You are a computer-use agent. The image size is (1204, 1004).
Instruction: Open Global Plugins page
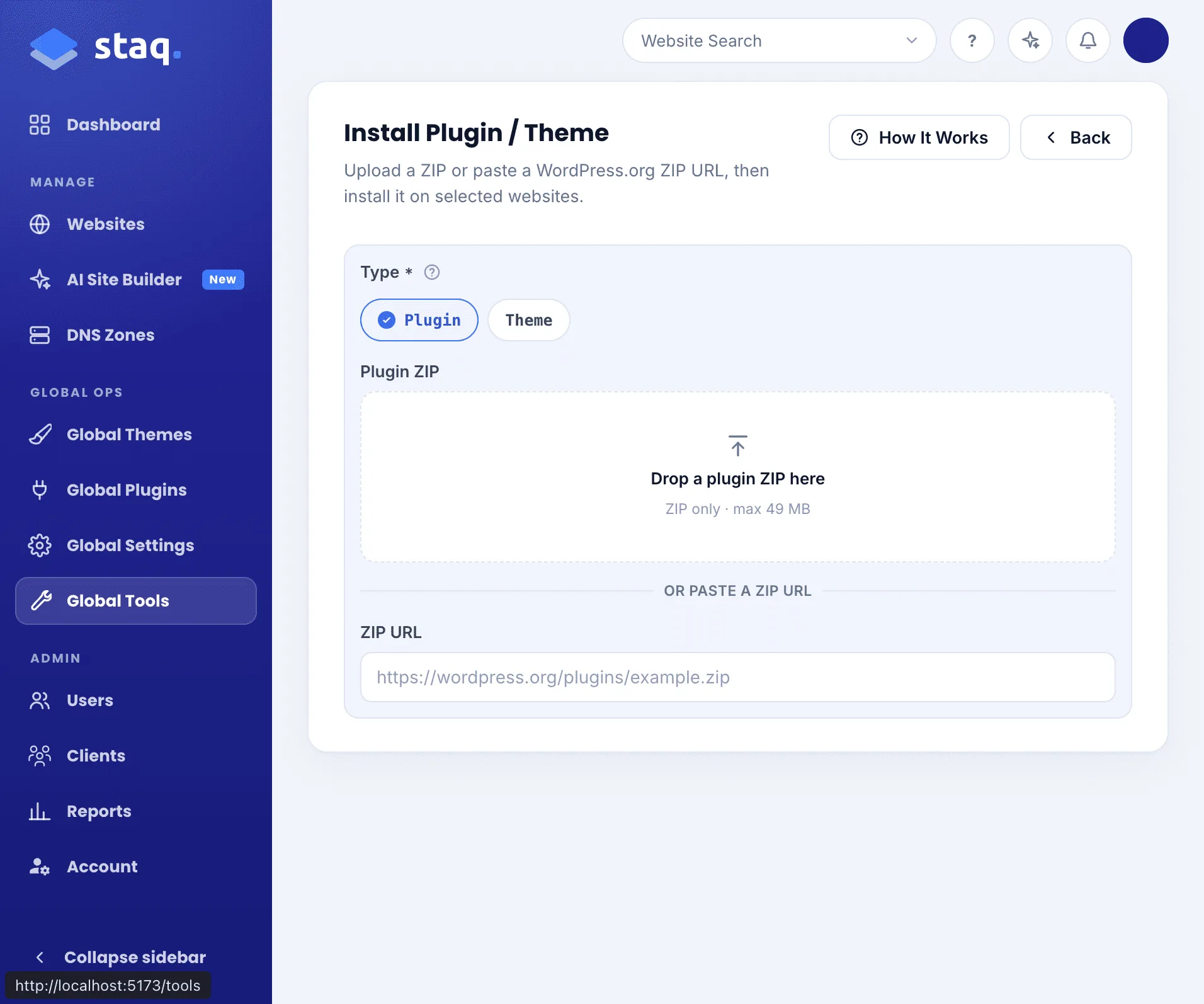pos(136,490)
